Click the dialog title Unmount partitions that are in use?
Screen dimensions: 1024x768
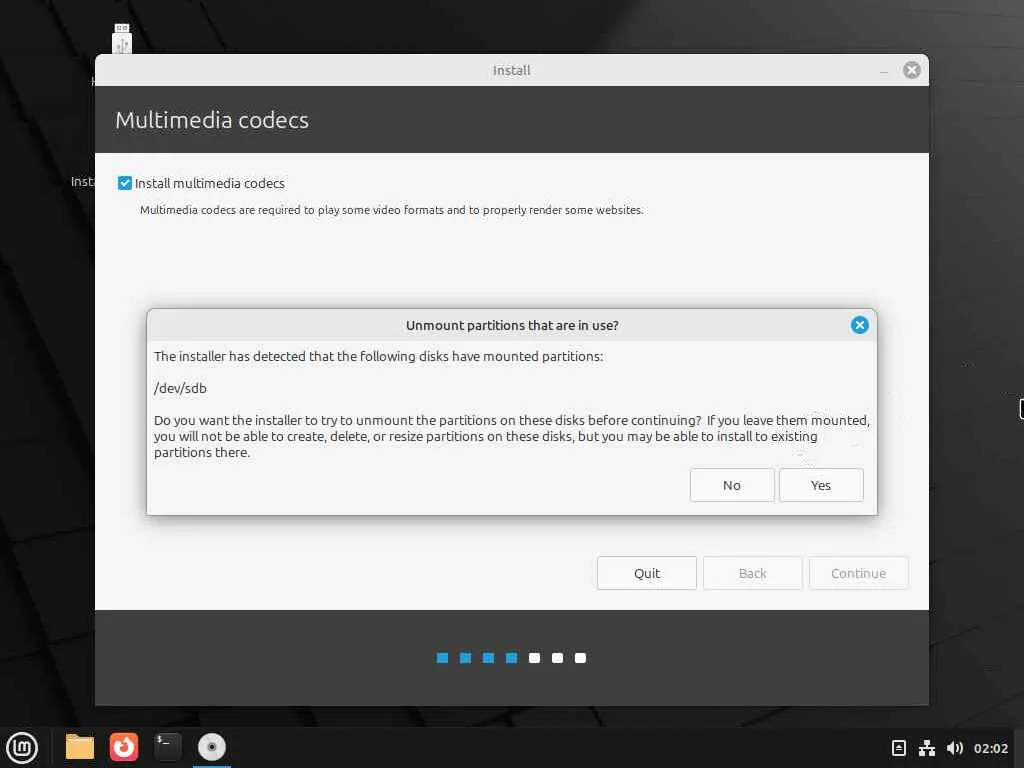(x=512, y=325)
